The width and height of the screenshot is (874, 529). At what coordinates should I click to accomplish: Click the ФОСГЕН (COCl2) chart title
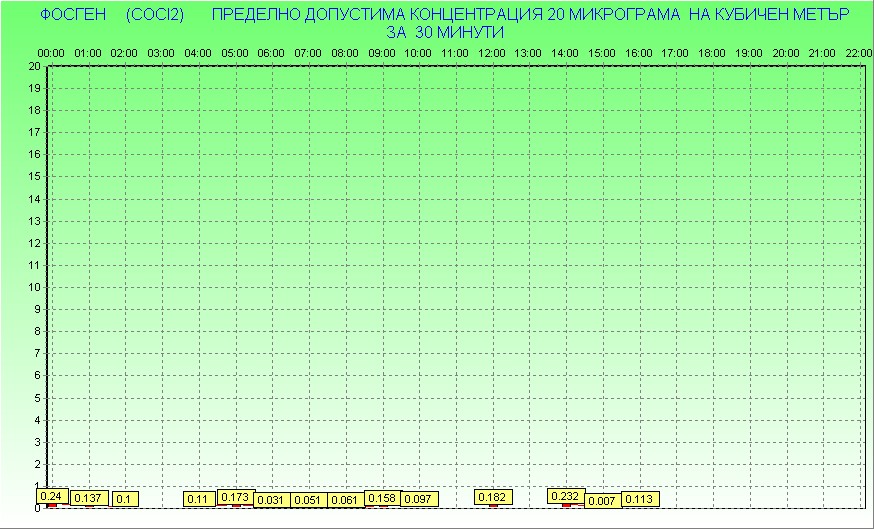tap(111, 15)
